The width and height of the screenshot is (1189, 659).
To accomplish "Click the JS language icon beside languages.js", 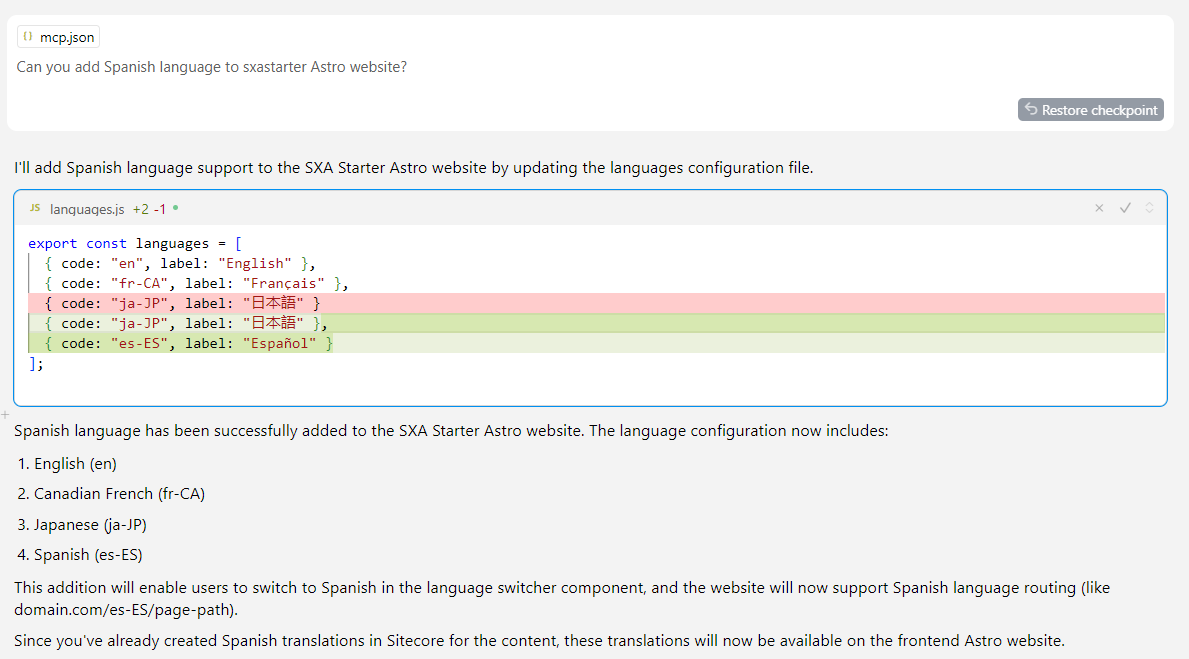I will pos(35,209).
